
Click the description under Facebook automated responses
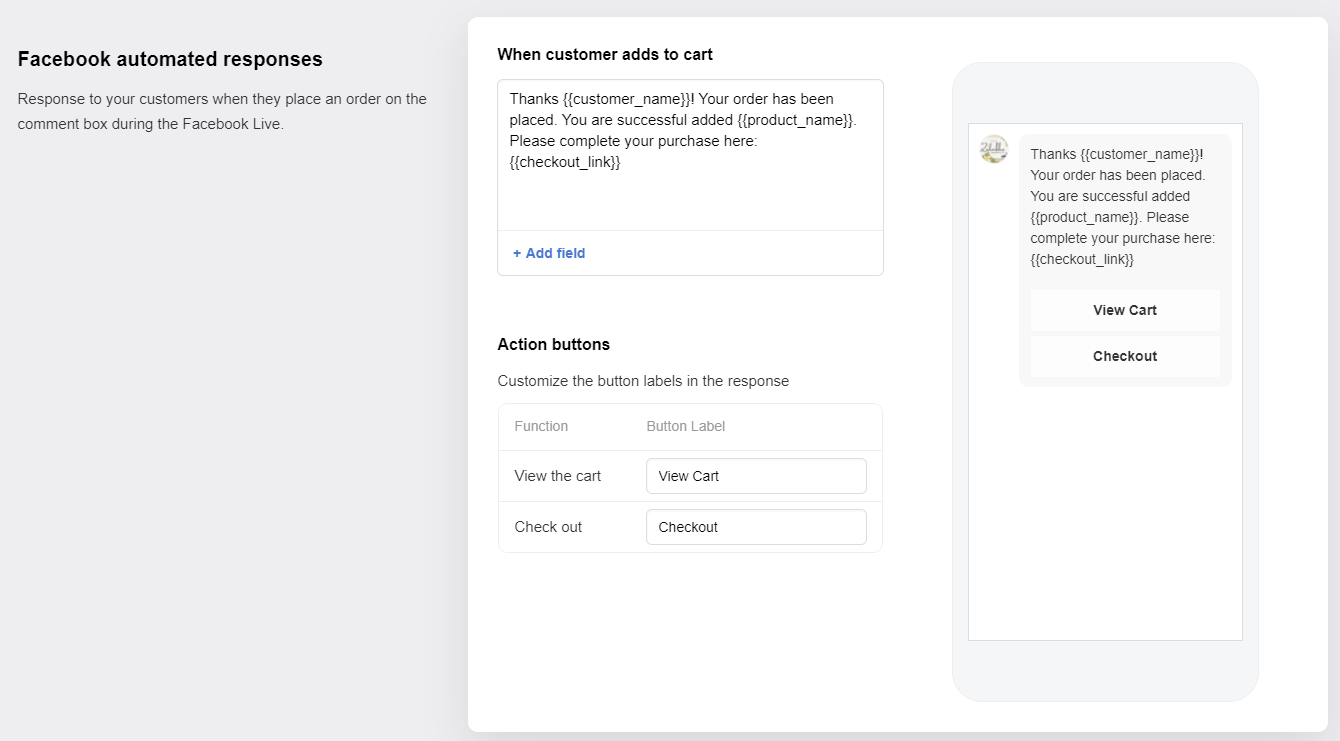[222, 112]
